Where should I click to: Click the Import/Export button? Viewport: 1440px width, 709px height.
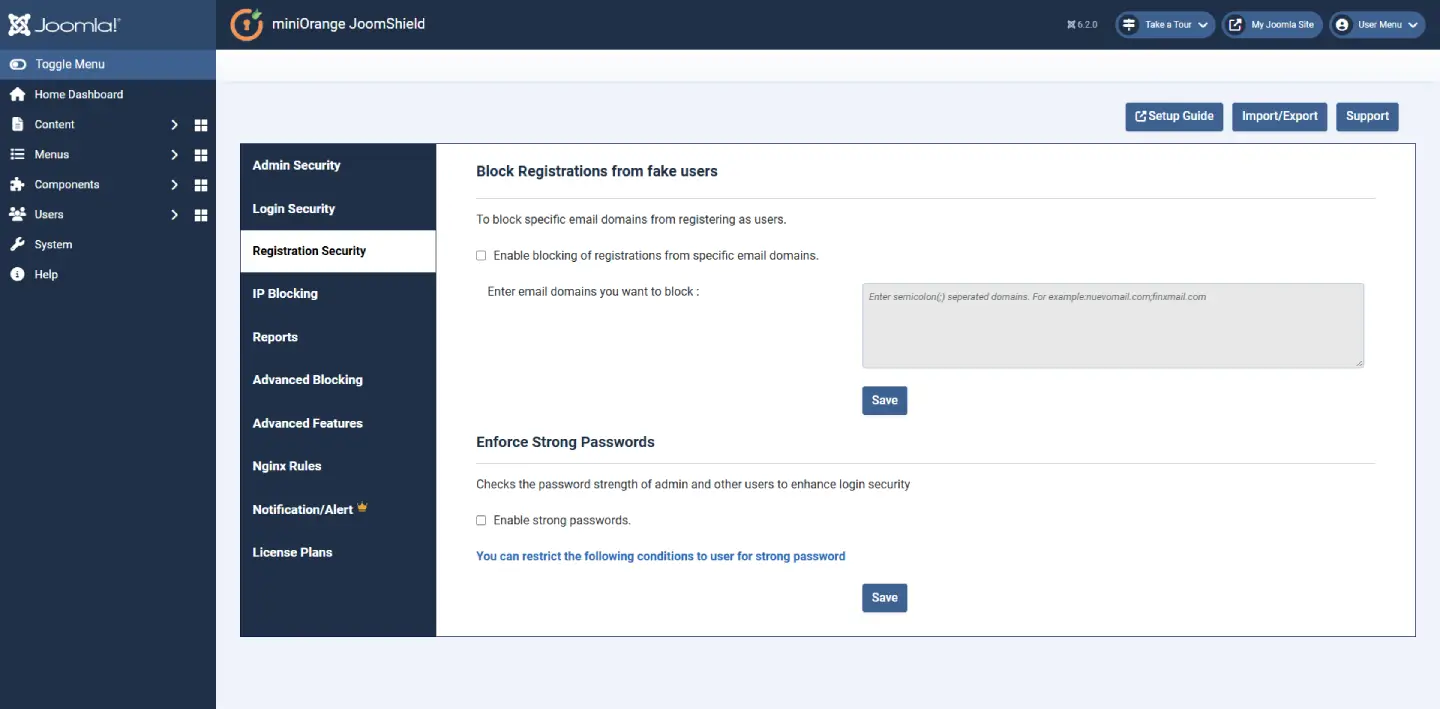tap(1280, 116)
